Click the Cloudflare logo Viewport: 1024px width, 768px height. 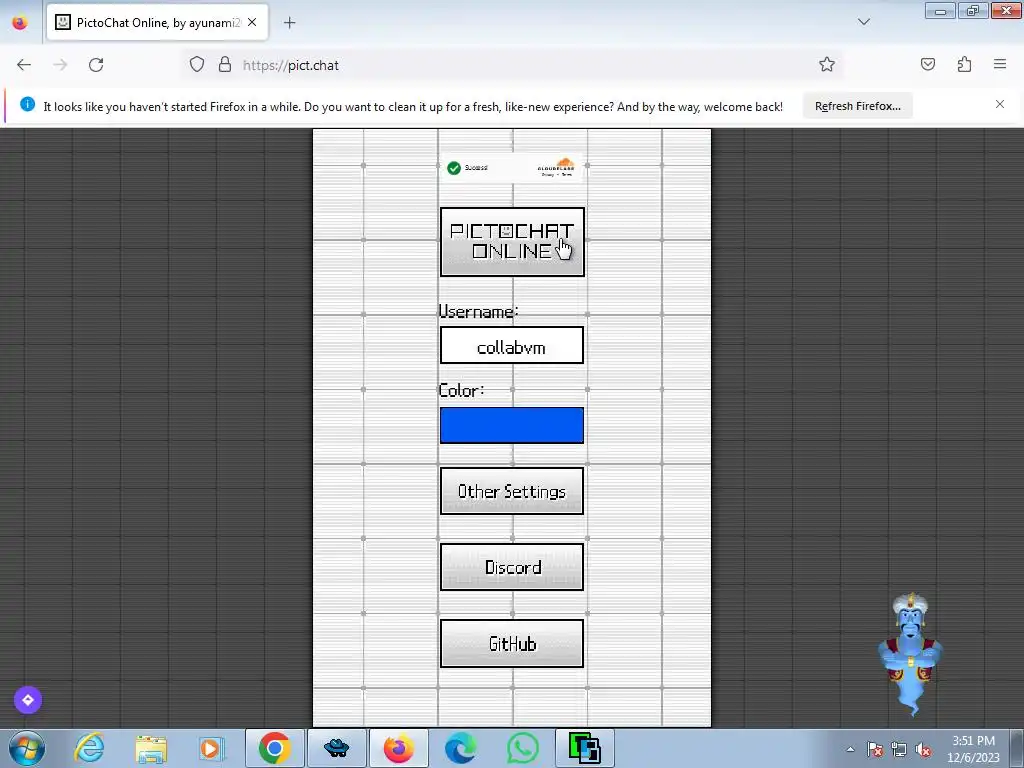pyautogui.click(x=556, y=167)
